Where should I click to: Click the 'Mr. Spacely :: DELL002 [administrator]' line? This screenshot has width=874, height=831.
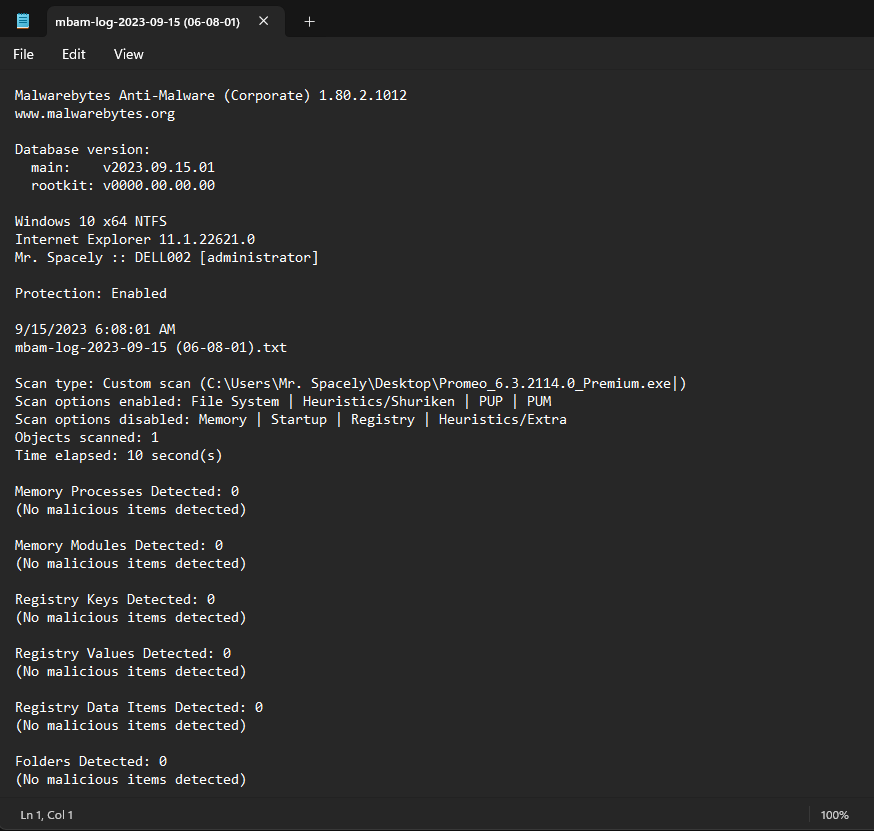click(x=167, y=257)
